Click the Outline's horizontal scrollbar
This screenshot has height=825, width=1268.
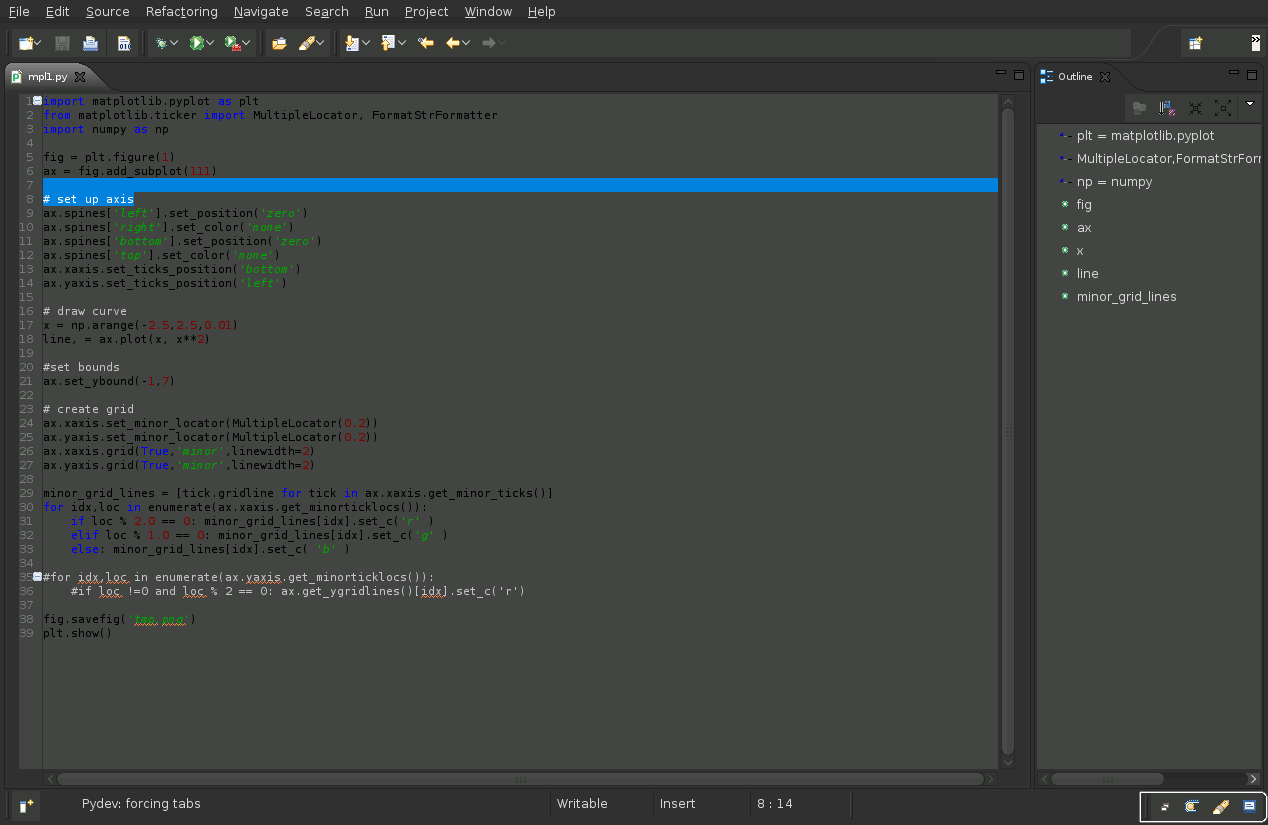pos(1148,779)
